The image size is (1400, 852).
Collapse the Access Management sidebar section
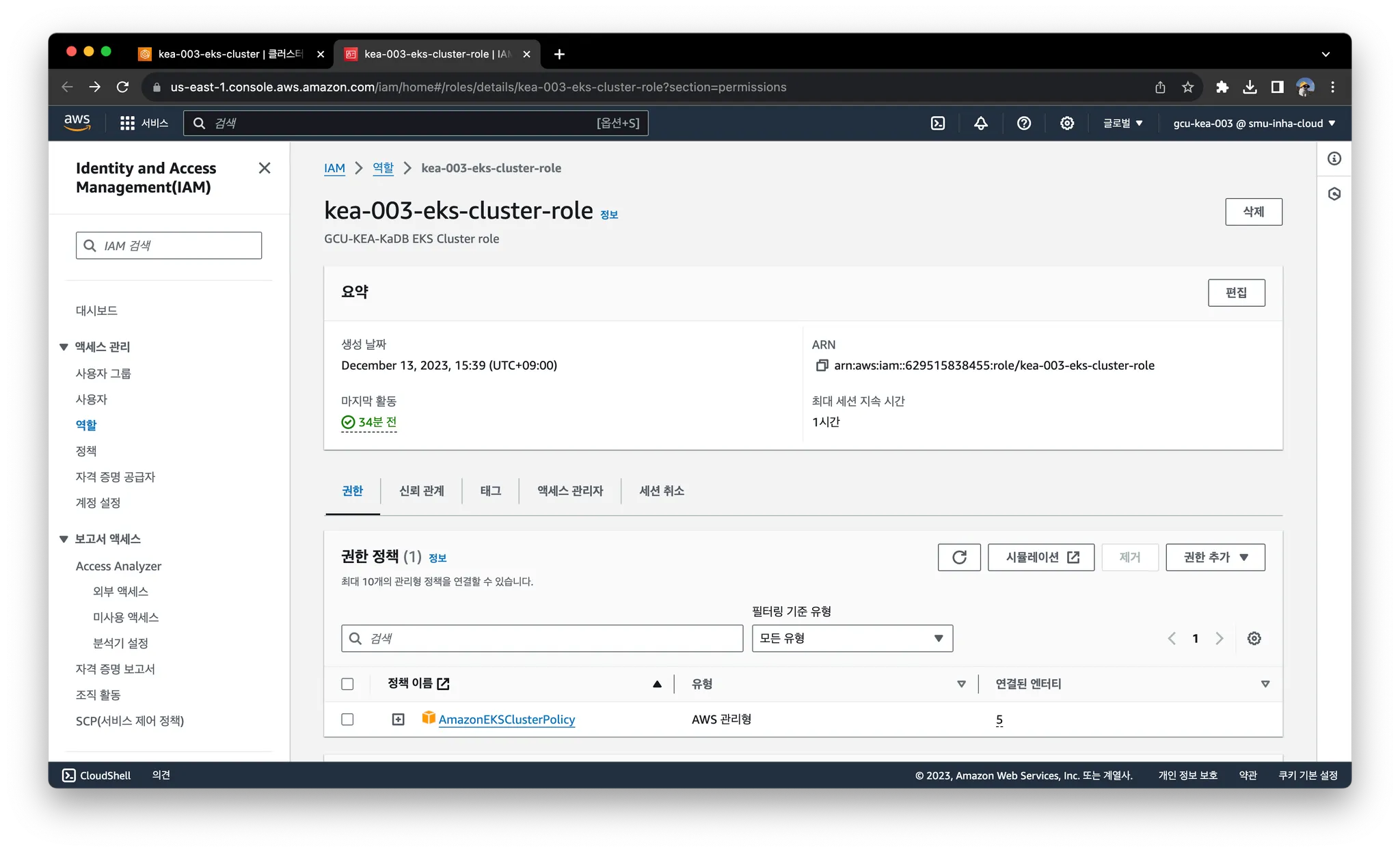64,347
